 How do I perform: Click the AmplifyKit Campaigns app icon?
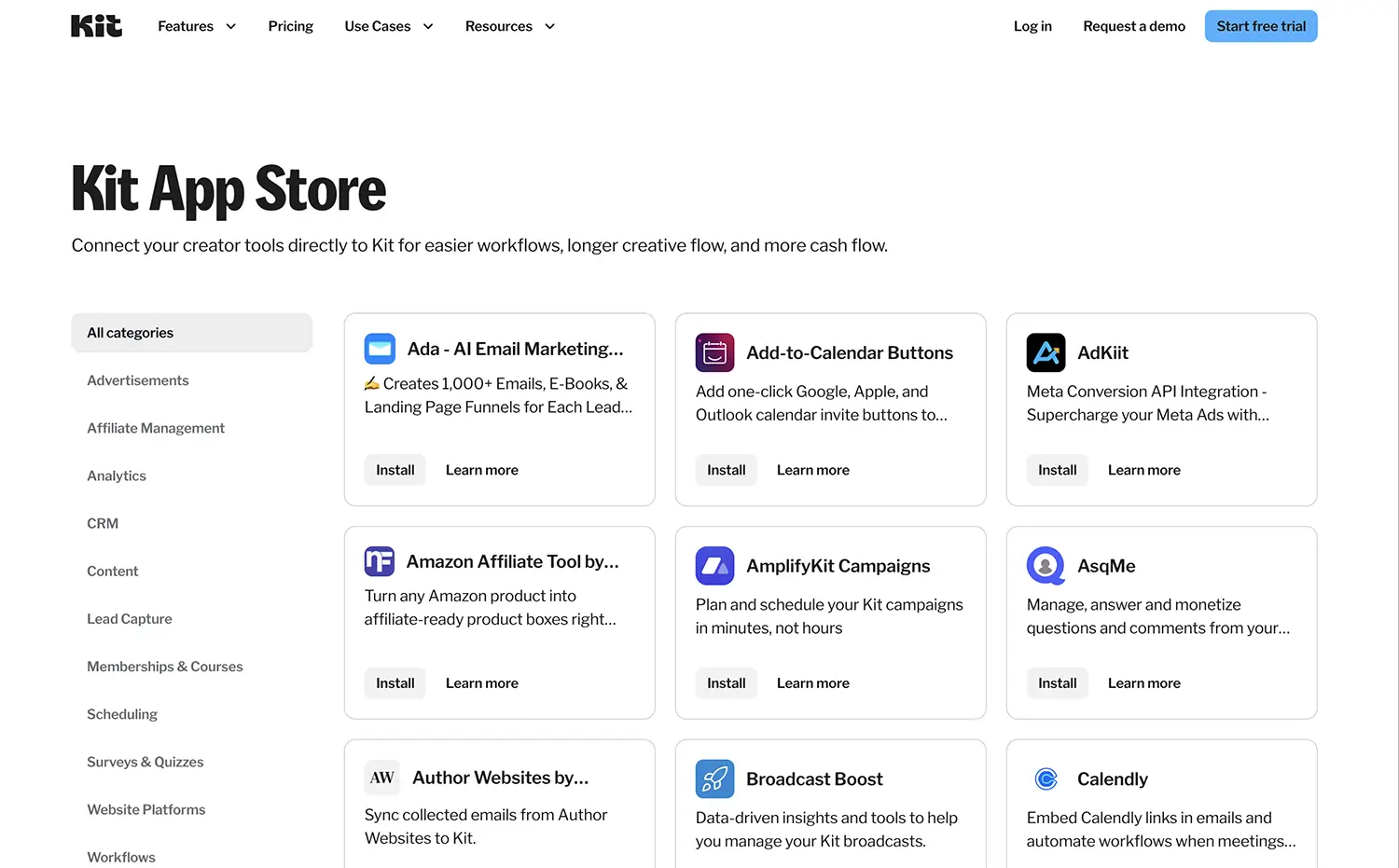714,566
